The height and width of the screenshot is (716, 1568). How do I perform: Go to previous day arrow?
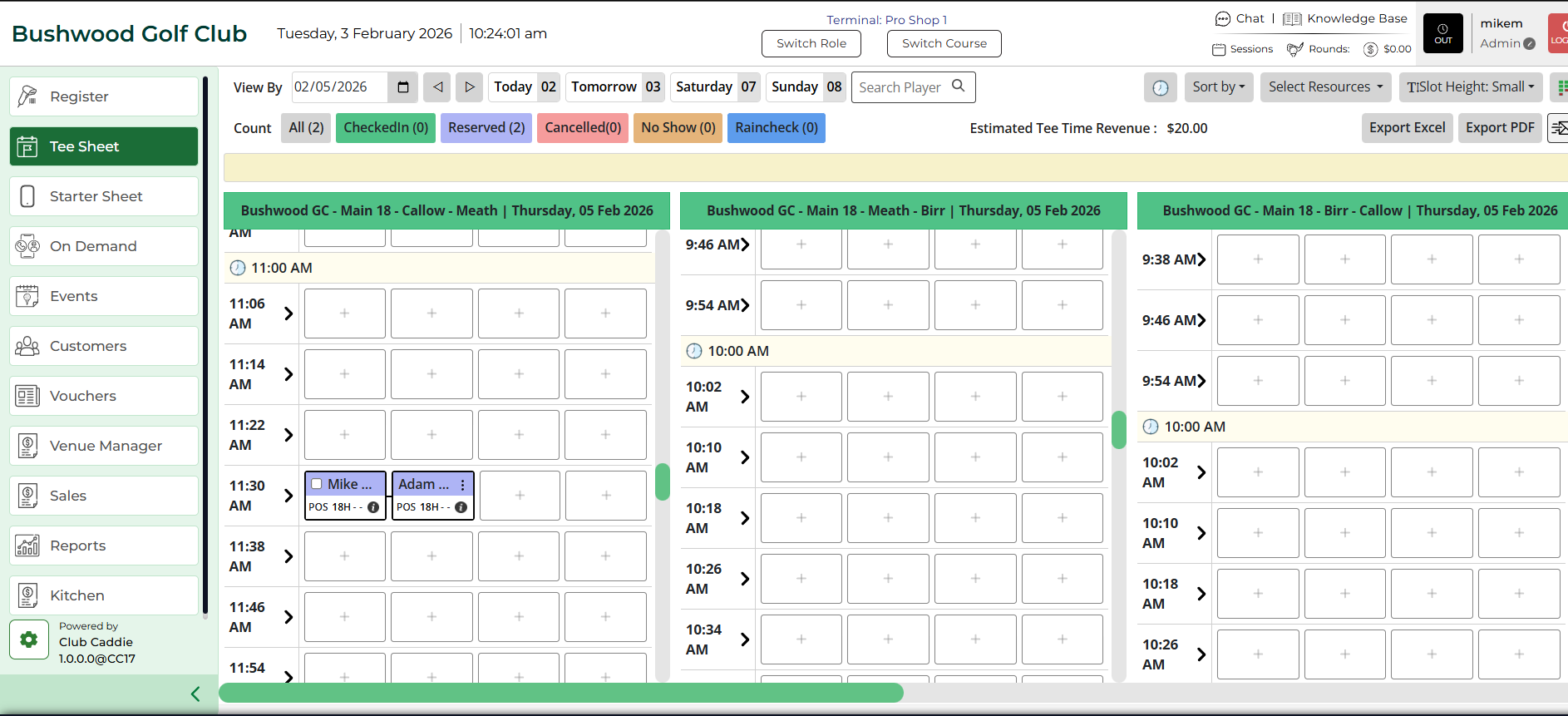pos(437,87)
